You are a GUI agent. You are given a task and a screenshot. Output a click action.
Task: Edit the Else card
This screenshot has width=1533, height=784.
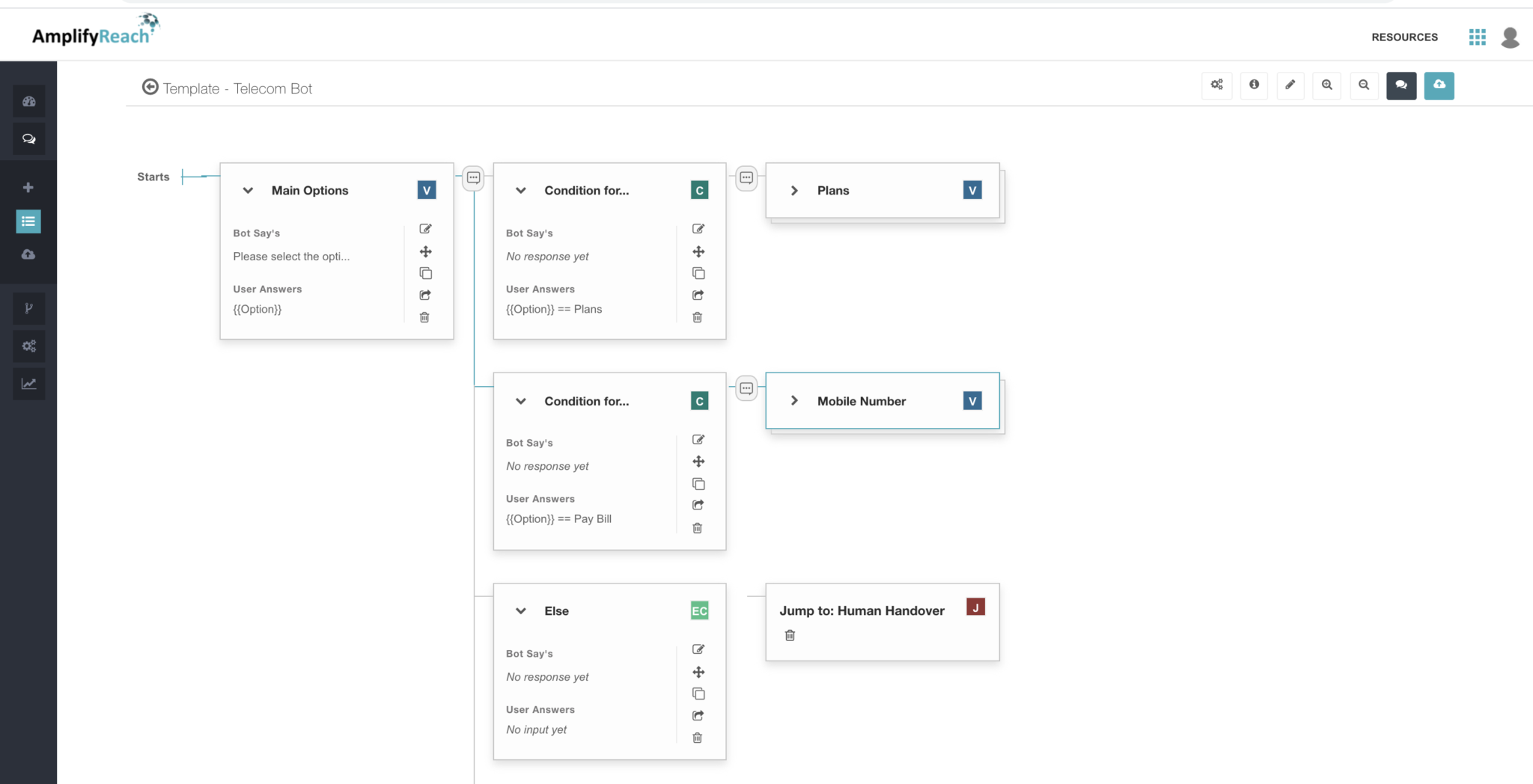(698, 649)
